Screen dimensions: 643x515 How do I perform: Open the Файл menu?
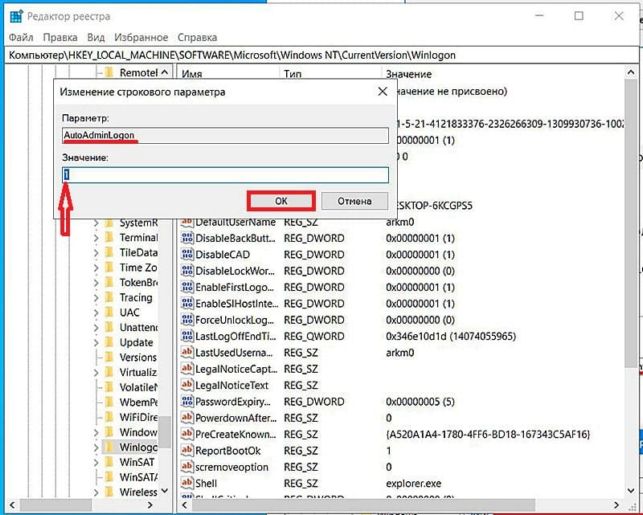21,37
